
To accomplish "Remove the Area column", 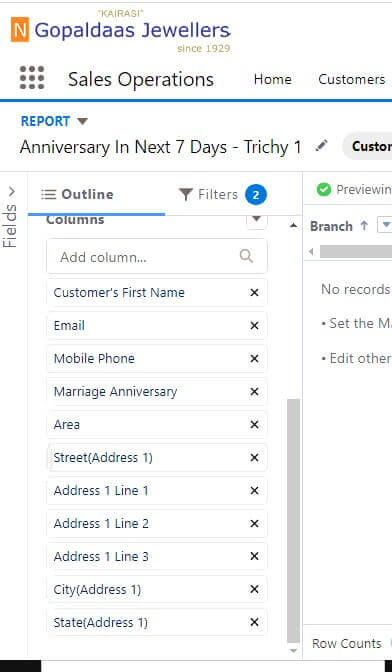I will point(254,425).
